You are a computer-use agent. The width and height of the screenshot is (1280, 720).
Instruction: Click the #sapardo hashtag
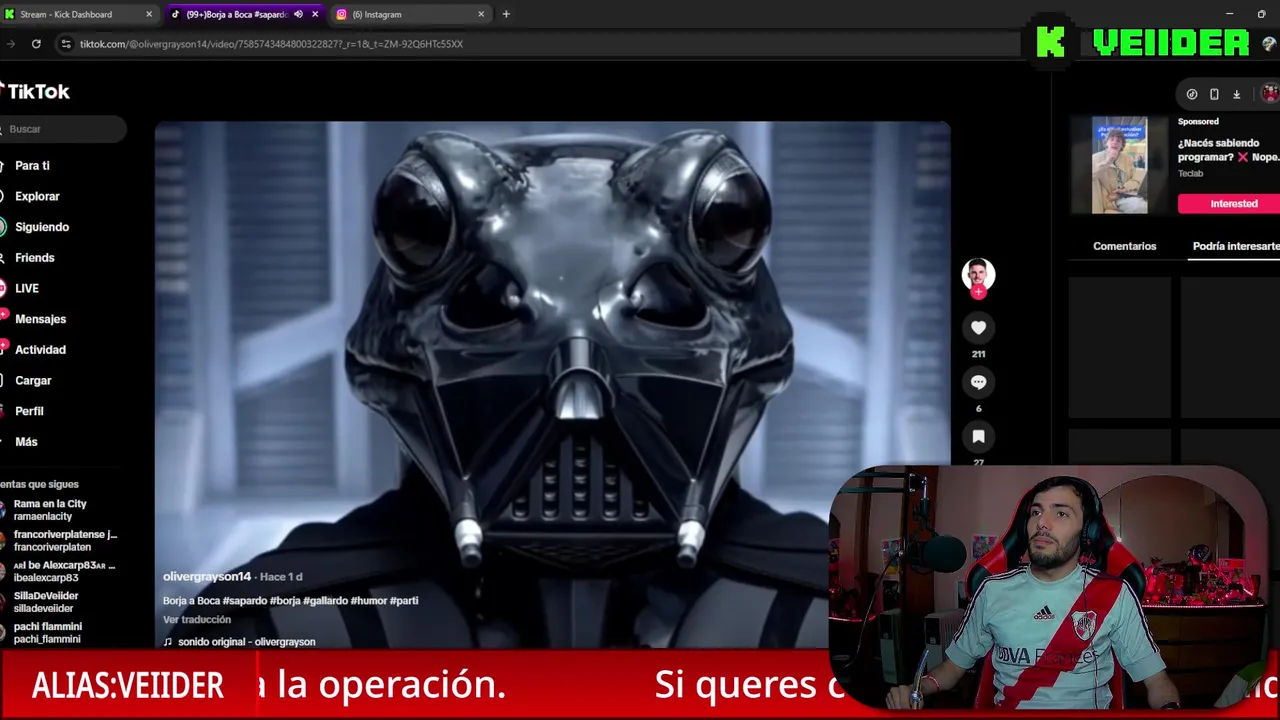245,601
